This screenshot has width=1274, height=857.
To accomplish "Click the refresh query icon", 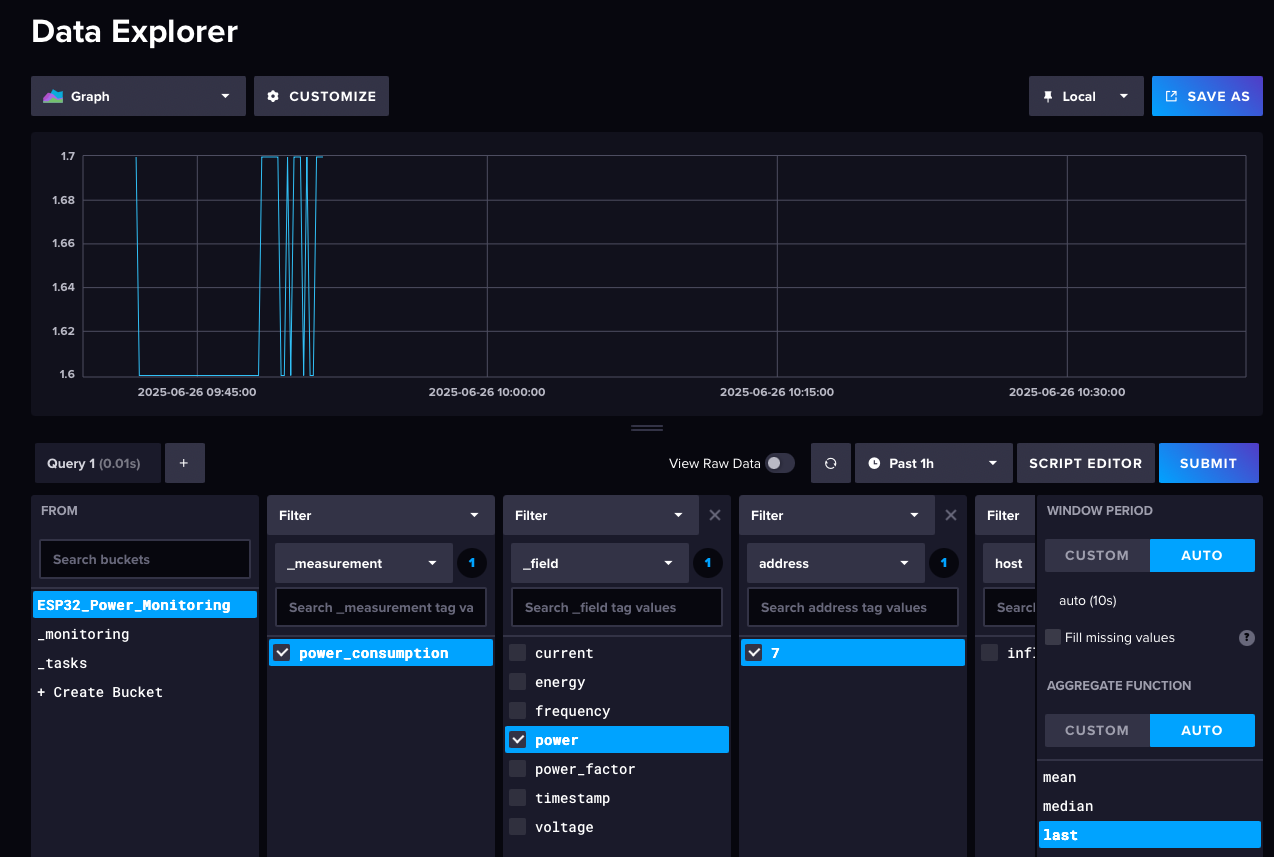I will 830,463.
